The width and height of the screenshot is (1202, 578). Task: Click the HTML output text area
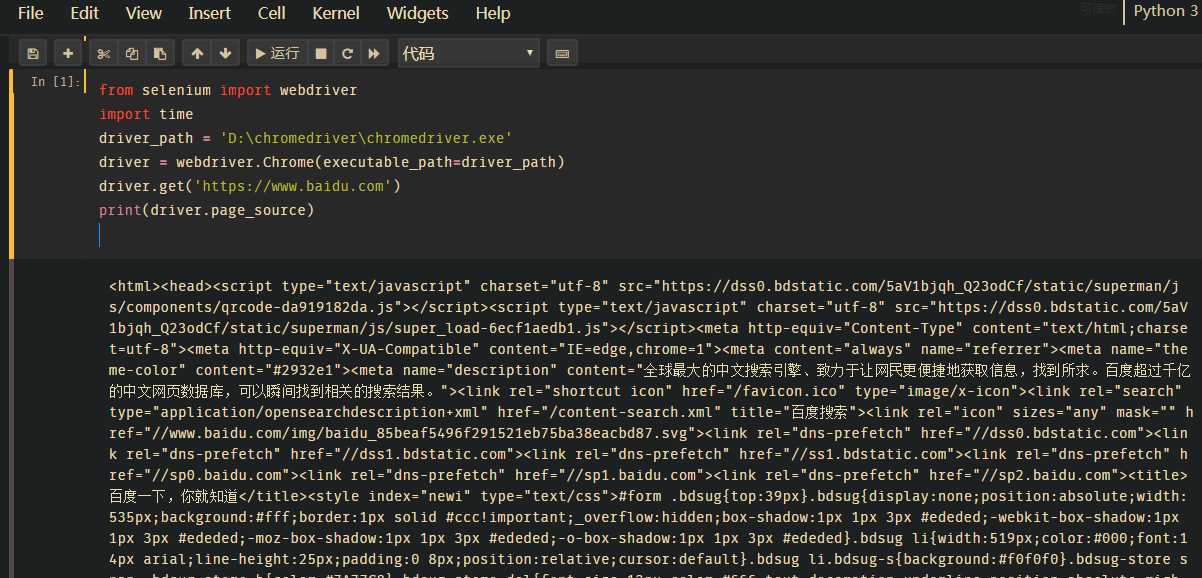click(x=650, y=425)
